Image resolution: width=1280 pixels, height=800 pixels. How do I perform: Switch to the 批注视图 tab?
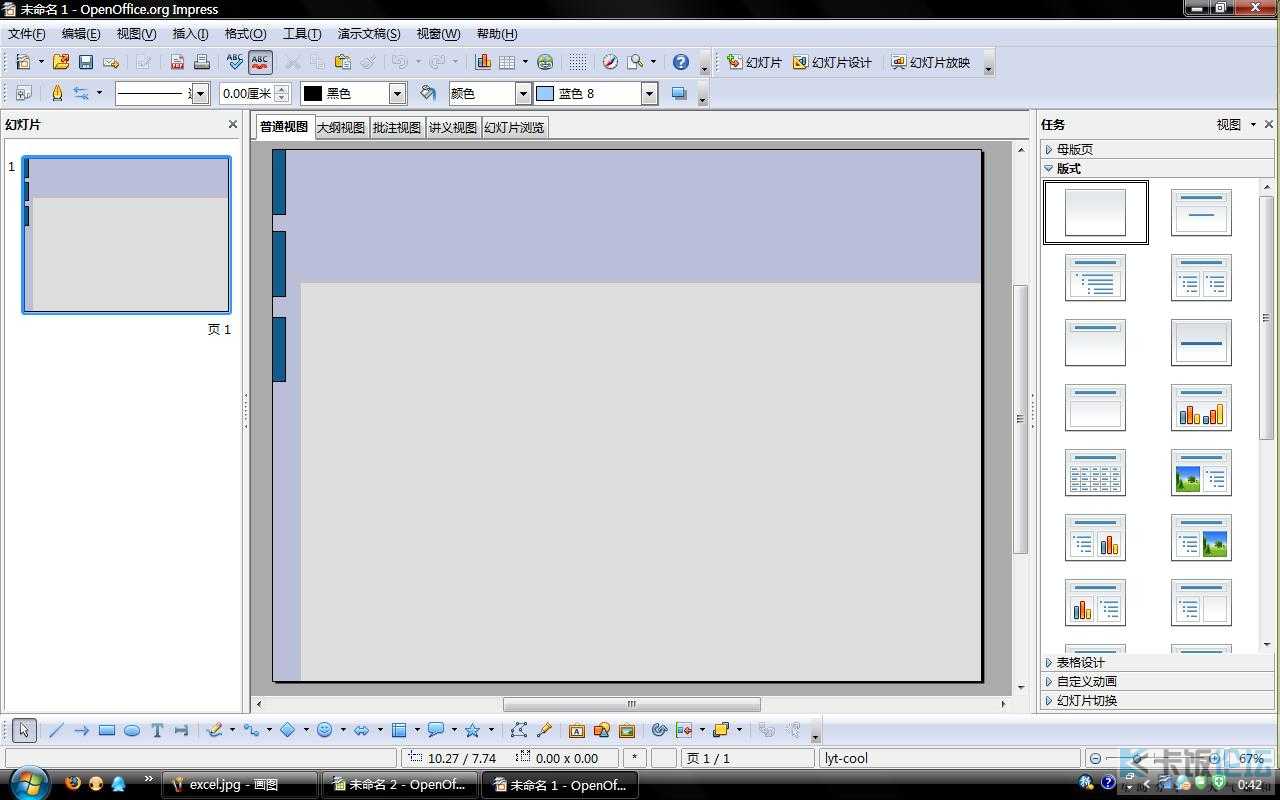tap(397, 127)
